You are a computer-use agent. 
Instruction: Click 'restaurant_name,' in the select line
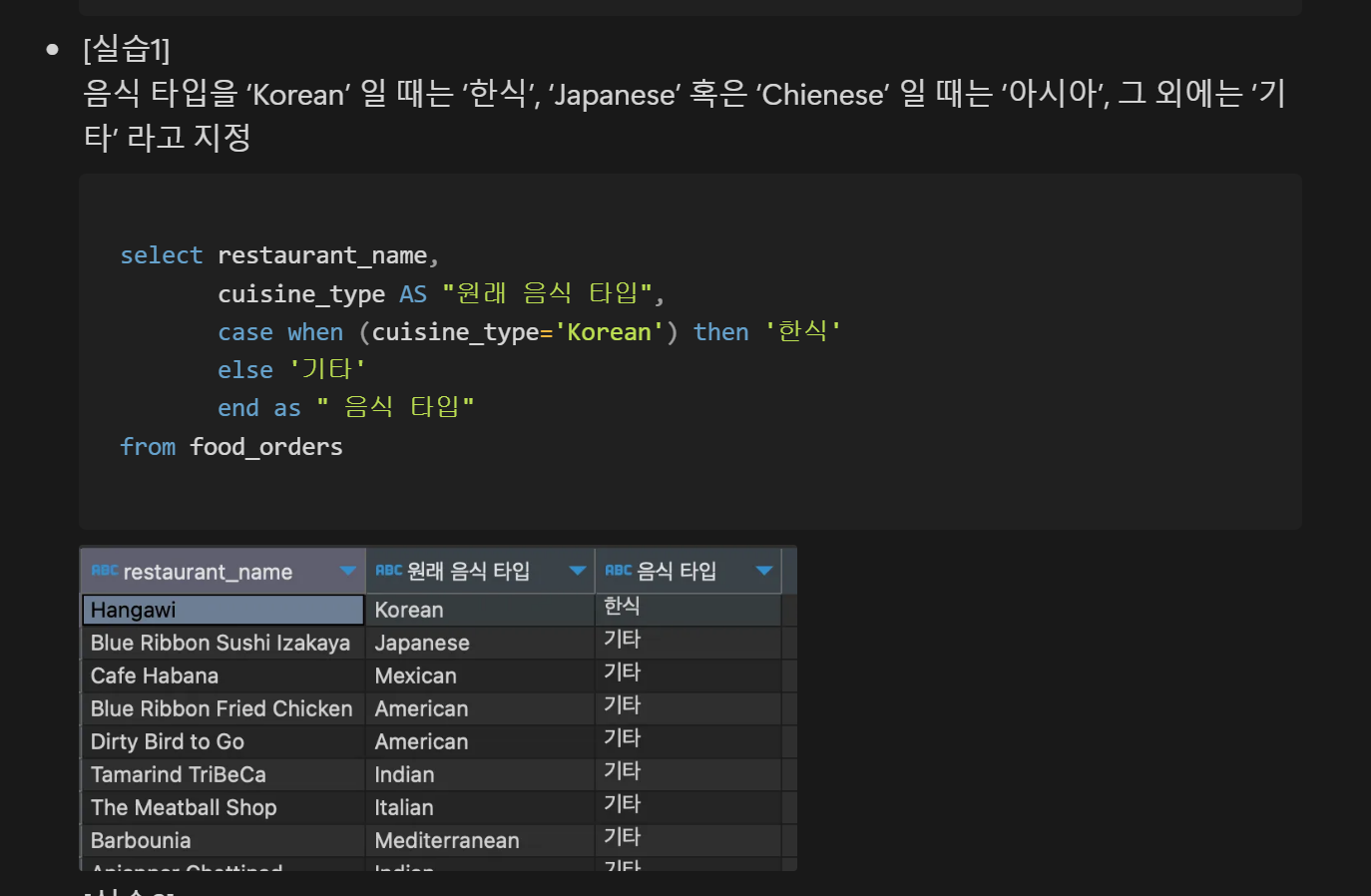tap(328, 255)
